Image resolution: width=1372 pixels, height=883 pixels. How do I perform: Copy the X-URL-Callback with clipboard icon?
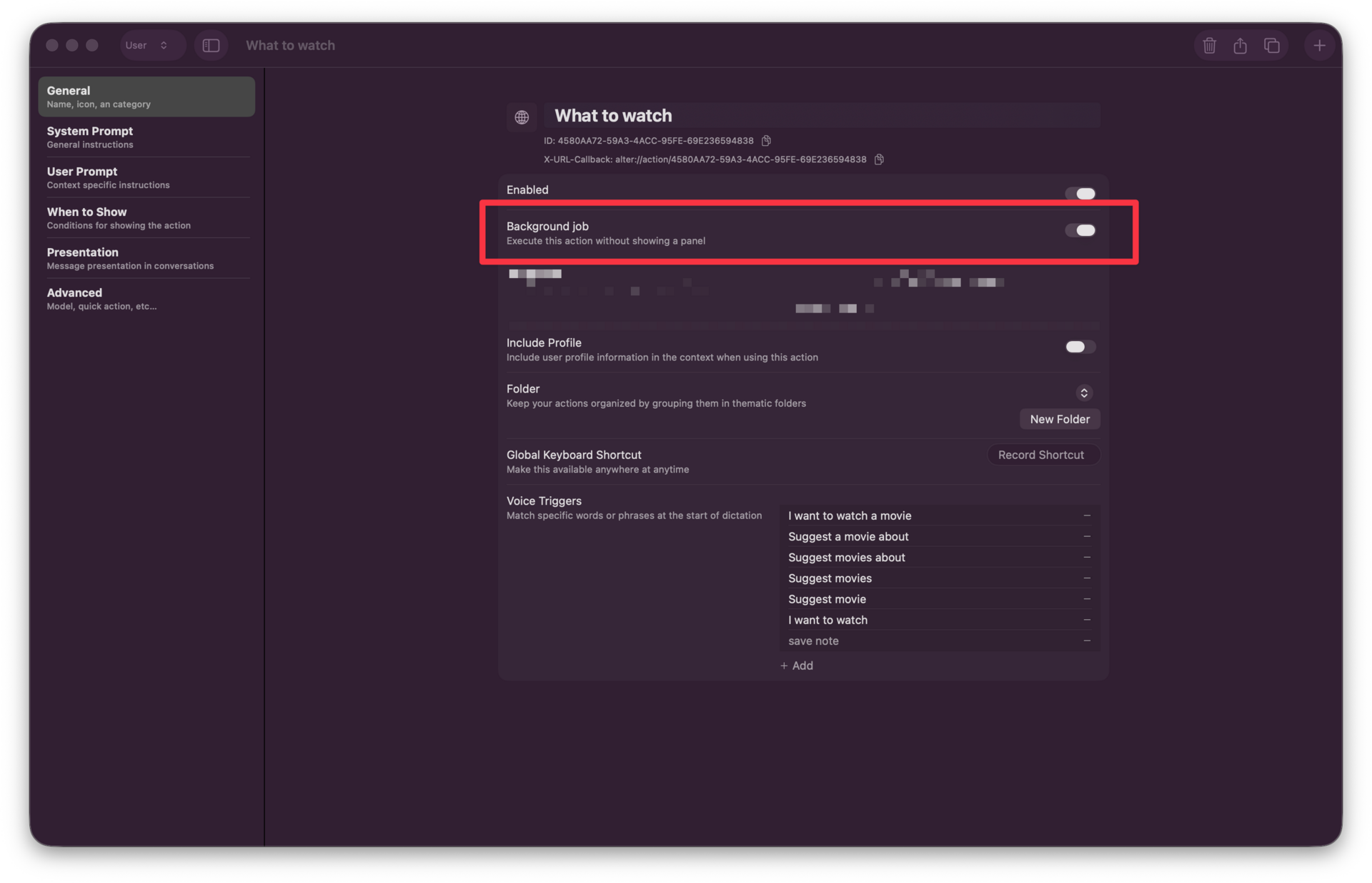[879, 159]
